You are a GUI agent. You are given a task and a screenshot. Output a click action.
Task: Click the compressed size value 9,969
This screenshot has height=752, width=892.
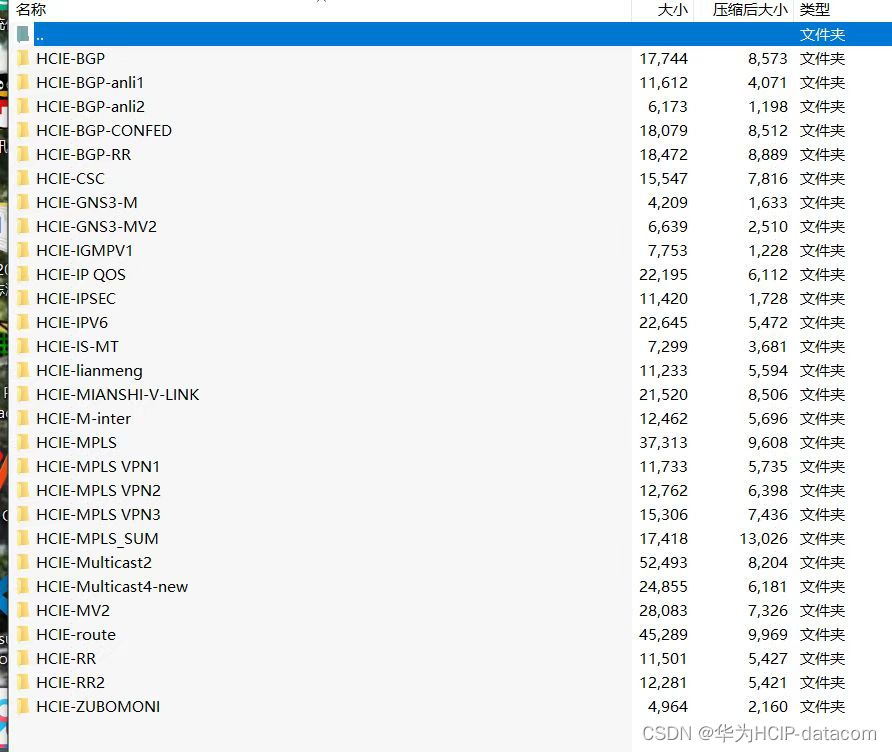pyautogui.click(x=768, y=634)
